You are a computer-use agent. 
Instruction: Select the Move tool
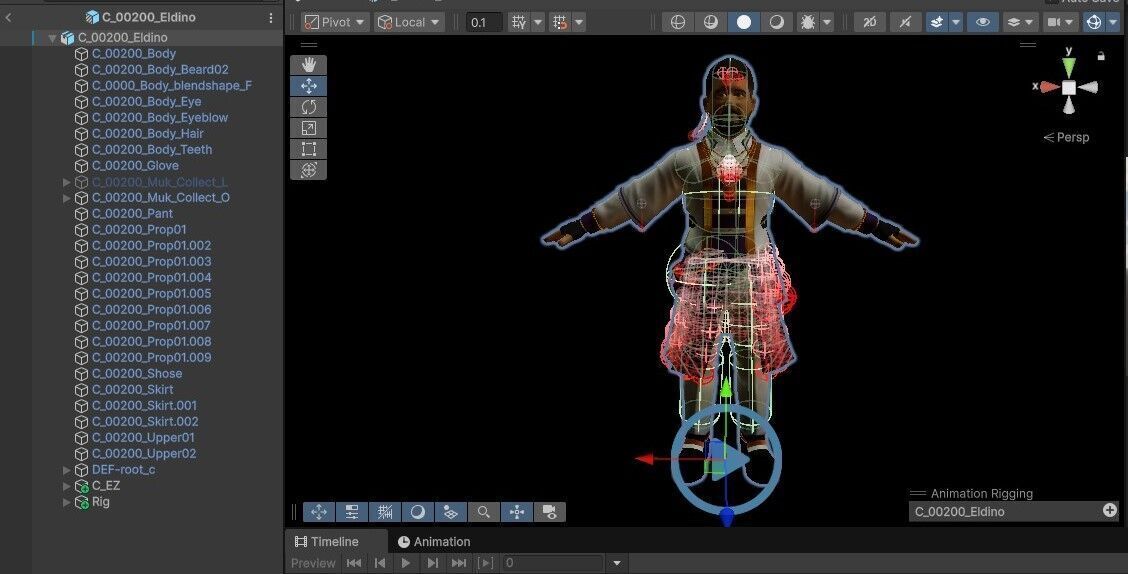pyautogui.click(x=309, y=86)
